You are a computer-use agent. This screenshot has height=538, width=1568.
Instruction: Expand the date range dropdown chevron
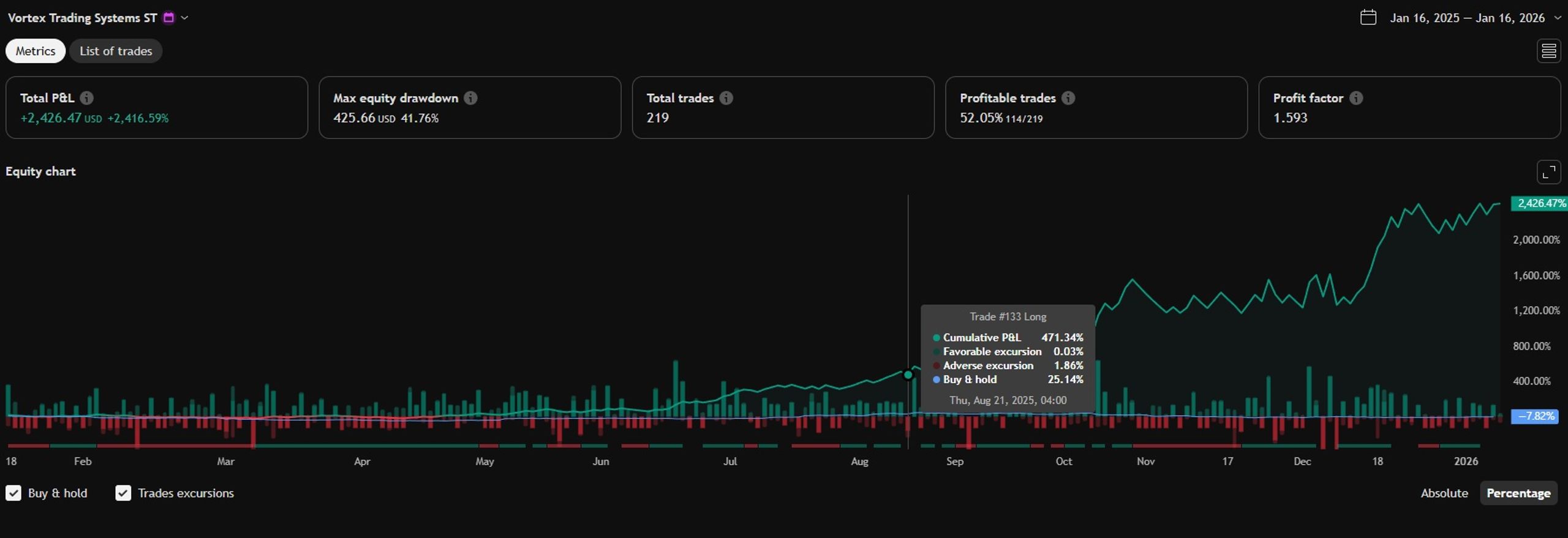(x=1557, y=18)
